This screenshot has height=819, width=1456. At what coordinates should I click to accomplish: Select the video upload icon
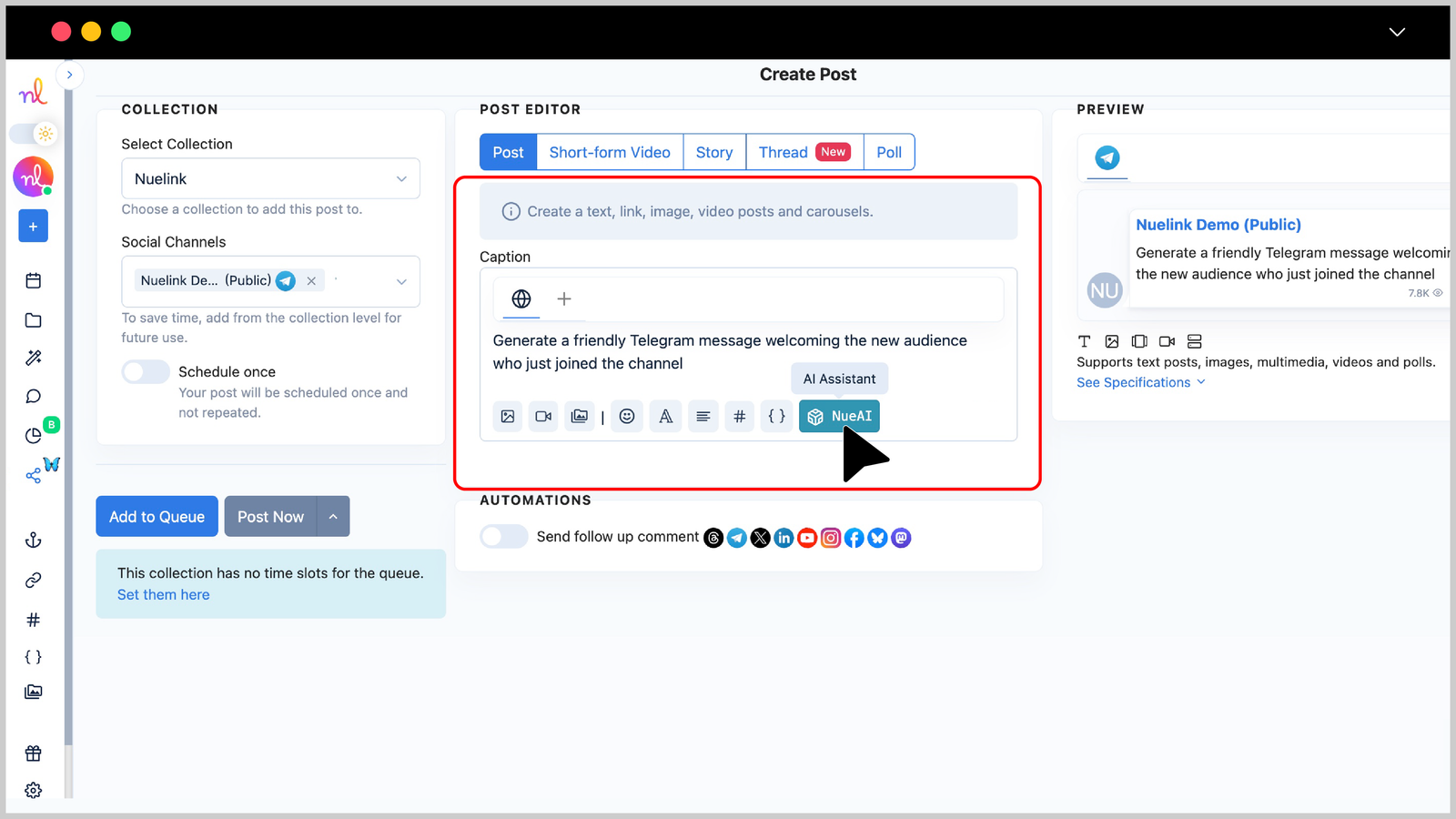tap(543, 416)
